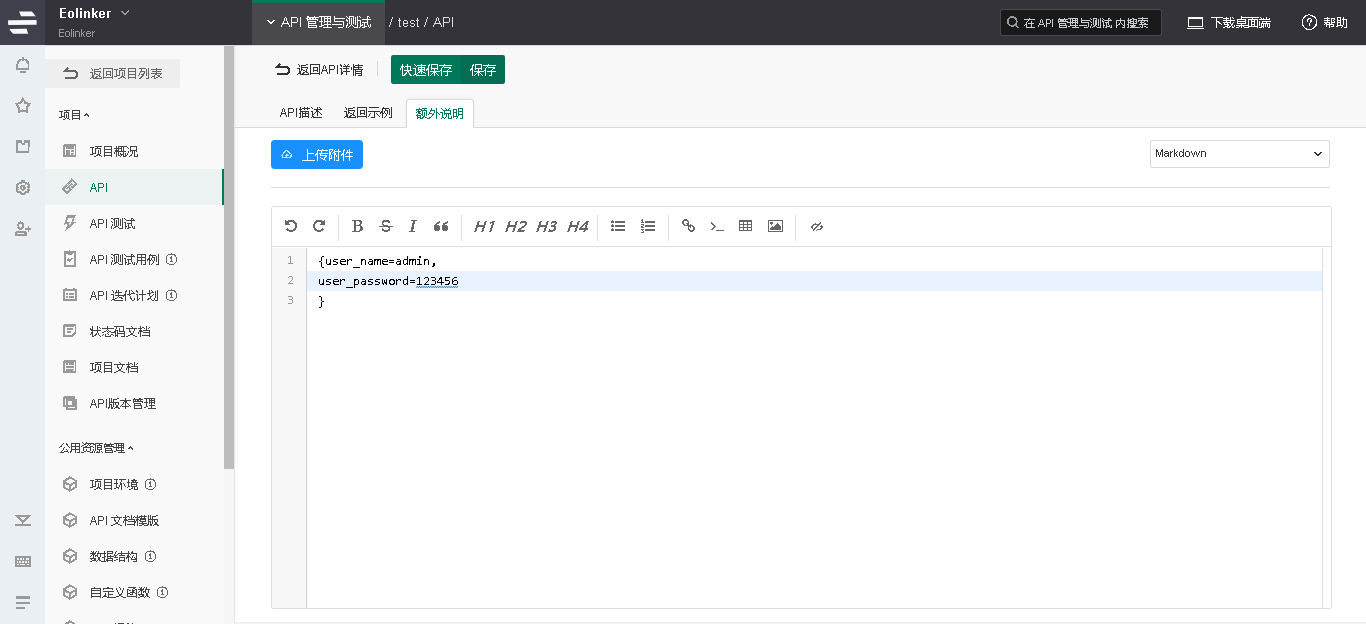Open API 测试 in the sidebar

click(x=112, y=223)
